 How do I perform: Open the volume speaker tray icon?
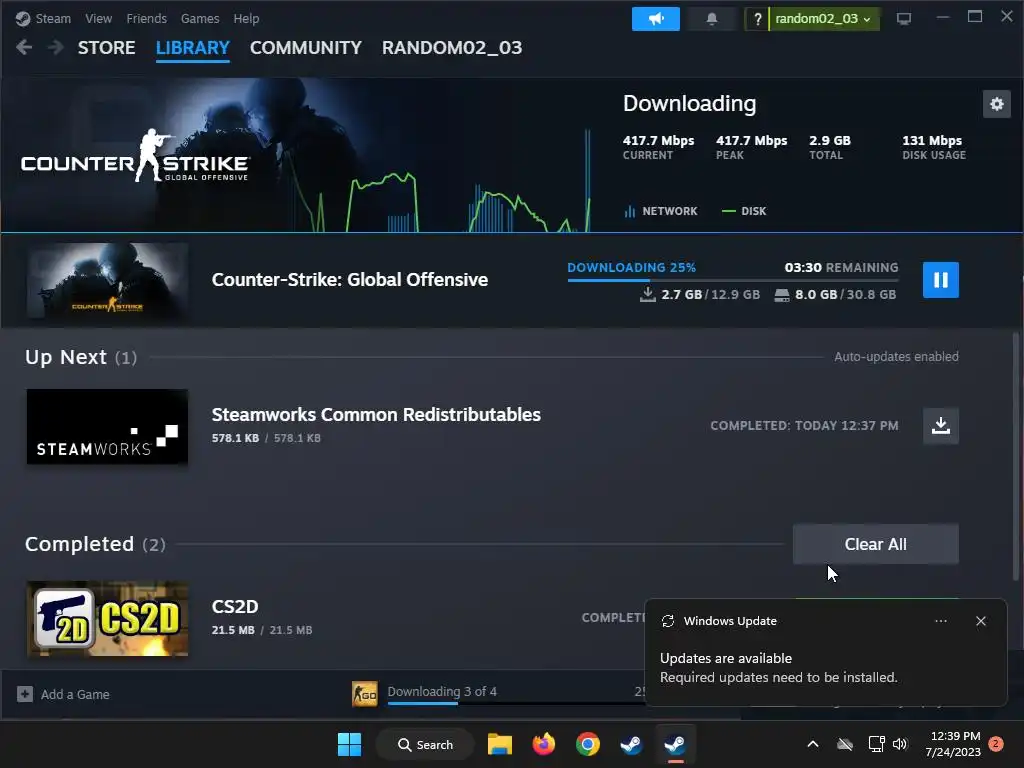pos(900,744)
